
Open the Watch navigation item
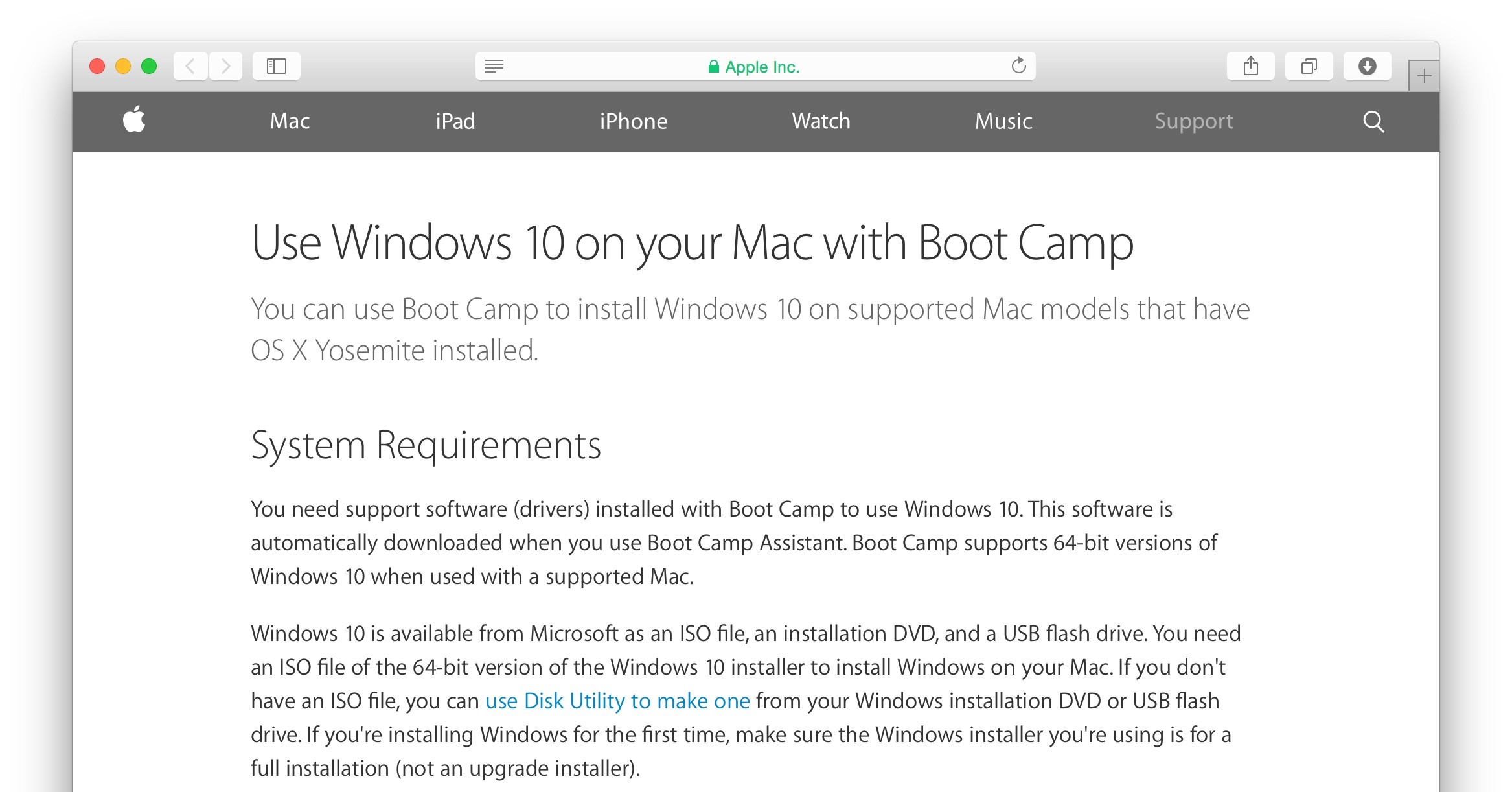(x=821, y=121)
